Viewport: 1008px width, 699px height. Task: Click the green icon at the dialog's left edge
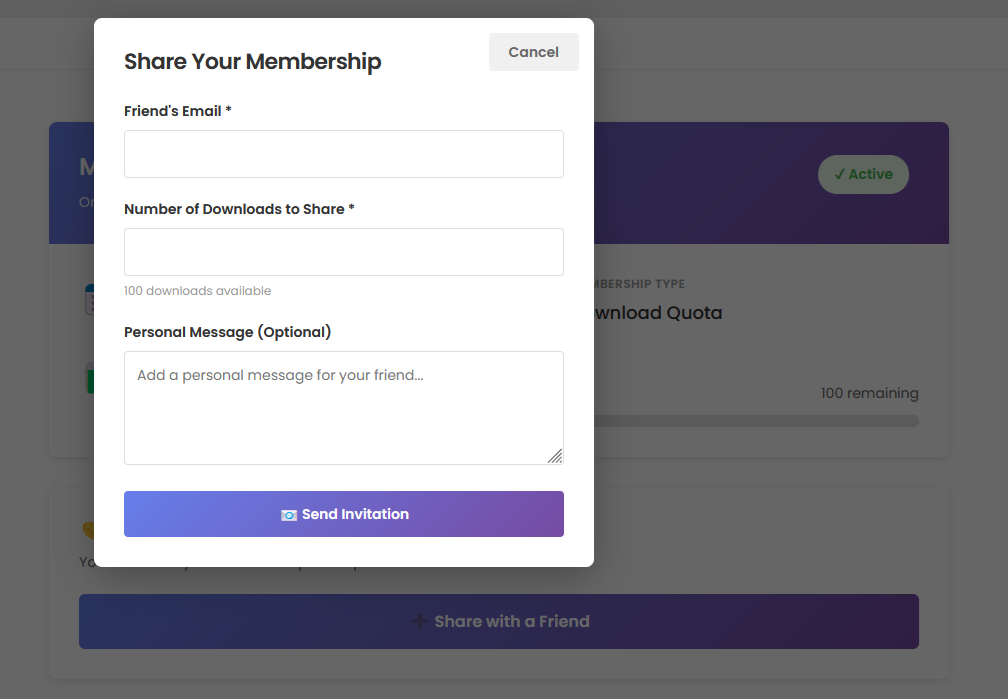(x=89, y=379)
